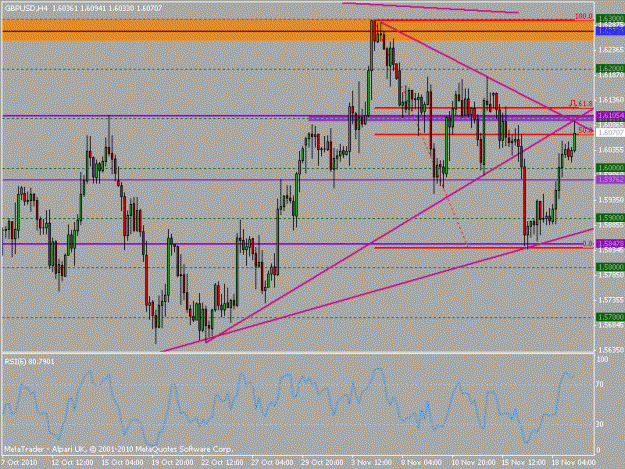Click the 1.62365 price scale value
The image size is (625, 469).
611,50
